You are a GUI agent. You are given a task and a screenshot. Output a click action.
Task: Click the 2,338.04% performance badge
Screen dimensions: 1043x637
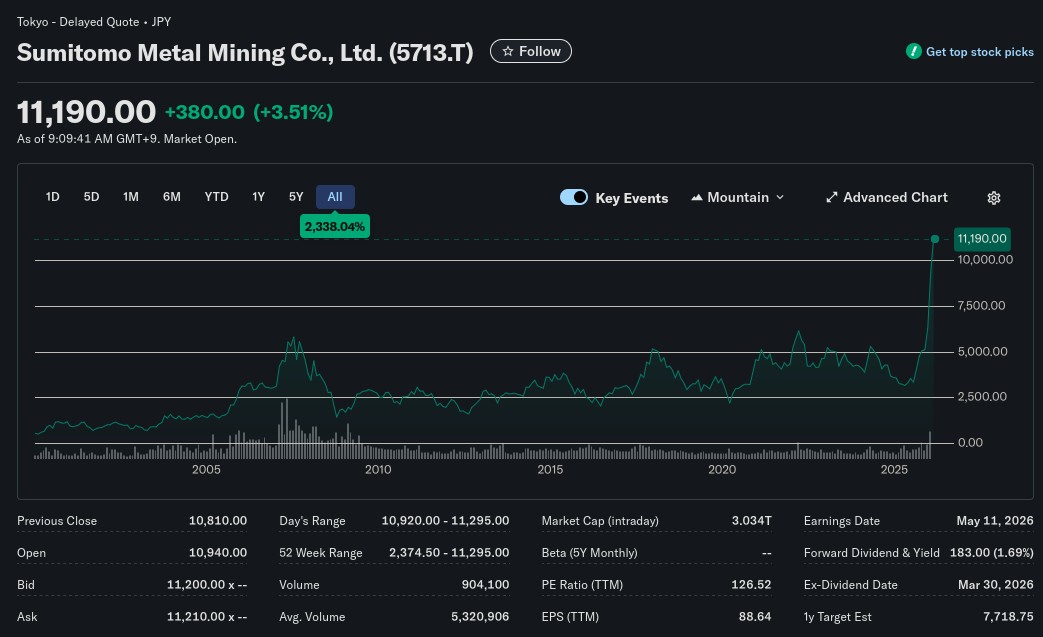point(335,227)
